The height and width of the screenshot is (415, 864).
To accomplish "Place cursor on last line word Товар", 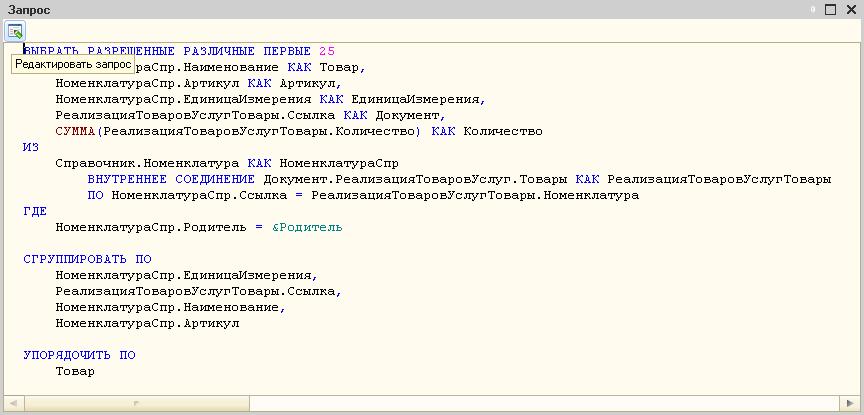I will pyautogui.click(x=75, y=371).
